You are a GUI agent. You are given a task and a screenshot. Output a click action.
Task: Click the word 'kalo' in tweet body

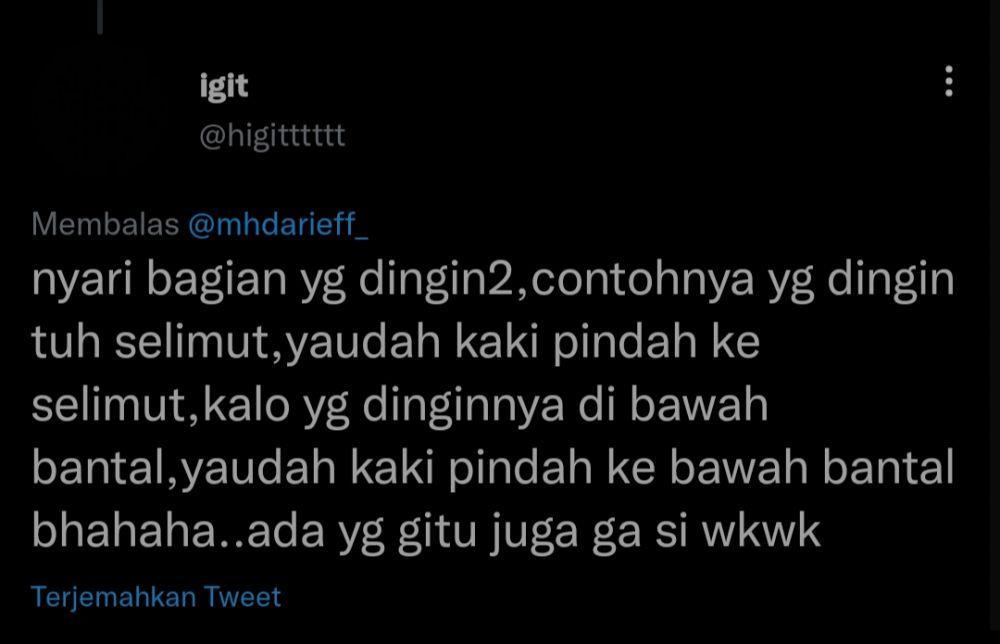point(246,405)
